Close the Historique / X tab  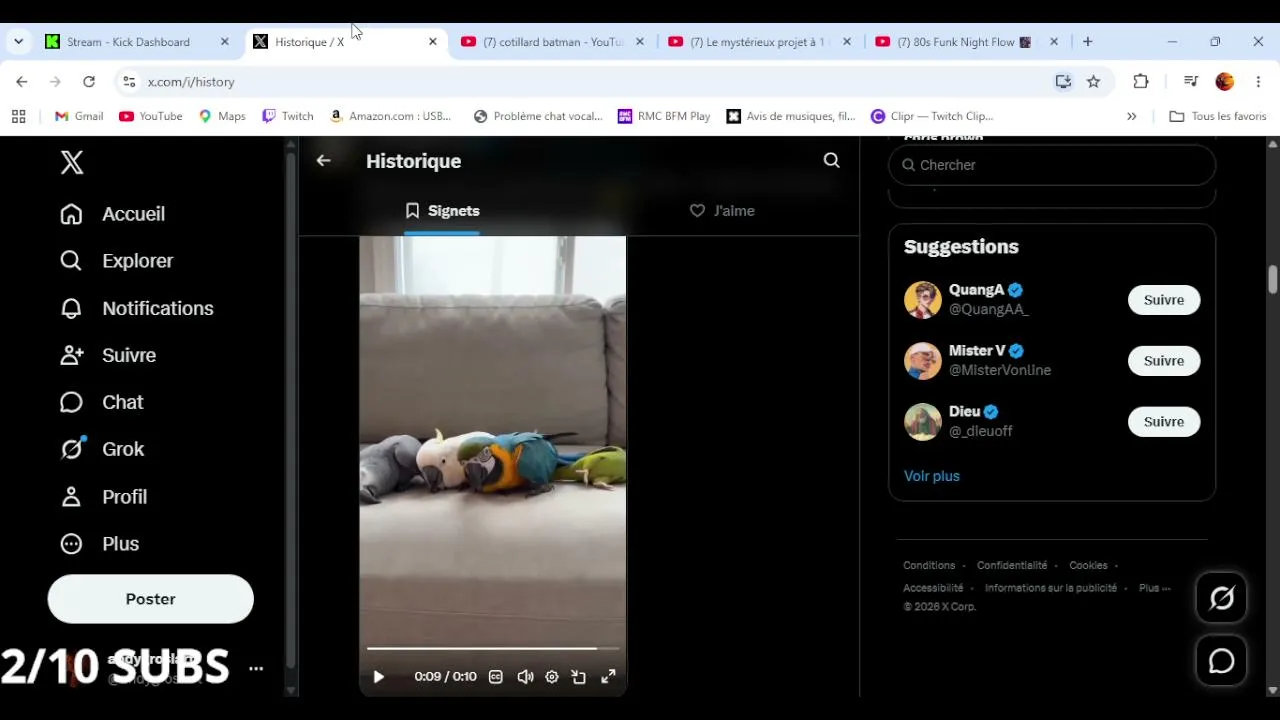pyautogui.click(x=432, y=42)
